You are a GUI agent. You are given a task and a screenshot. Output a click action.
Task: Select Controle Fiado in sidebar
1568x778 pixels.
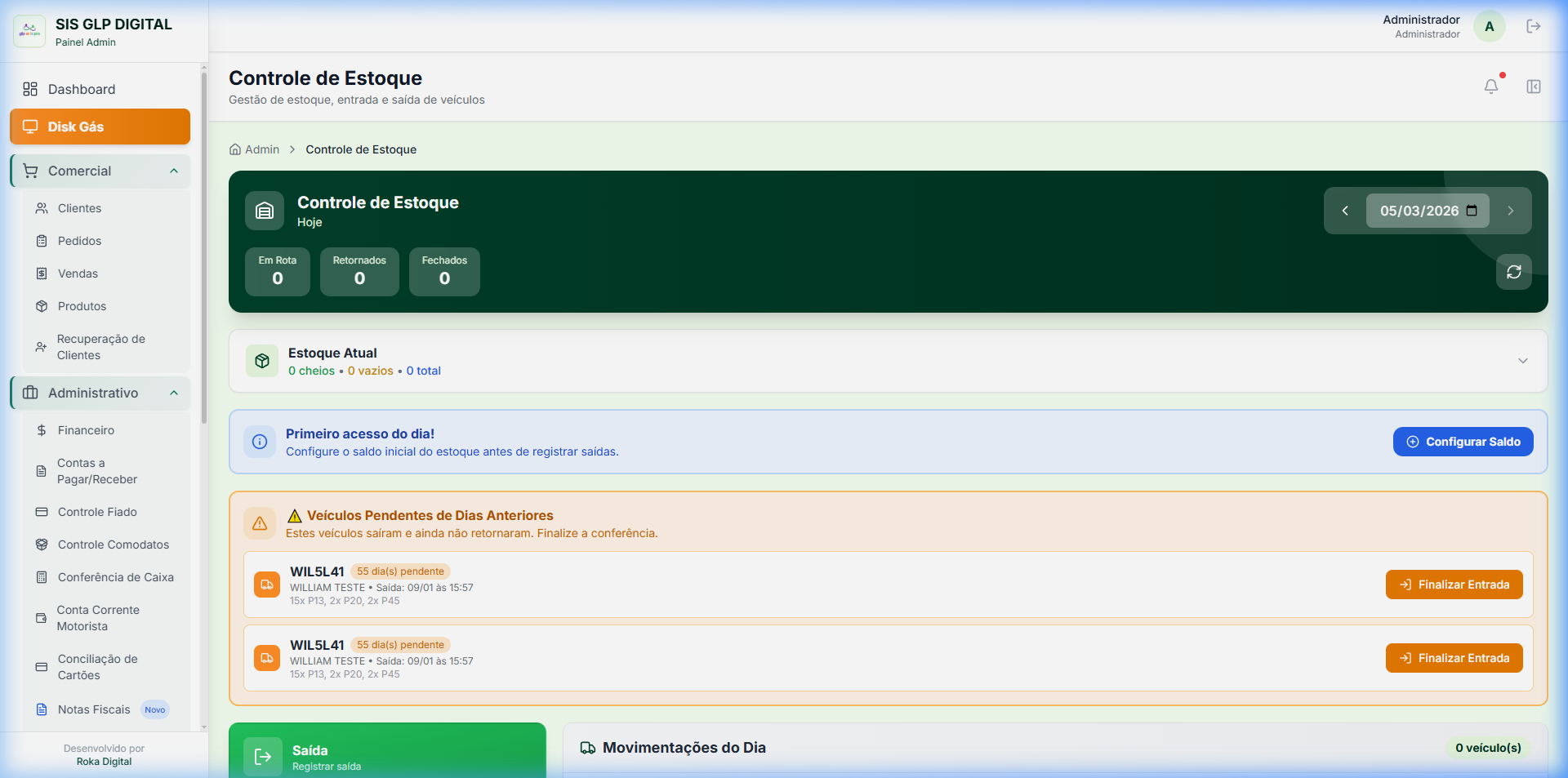pyautogui.click(x=97, y=512)
